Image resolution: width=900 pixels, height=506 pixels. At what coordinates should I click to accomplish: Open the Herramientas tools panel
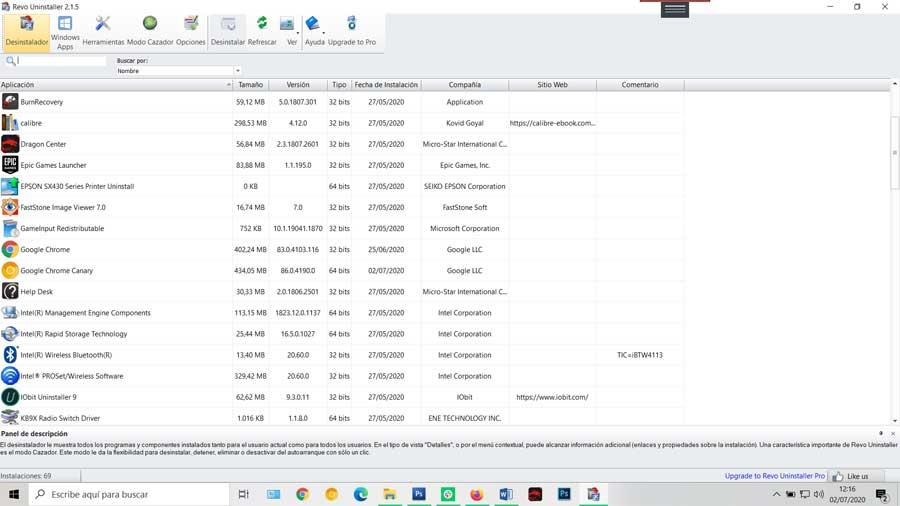coord(103,32)
